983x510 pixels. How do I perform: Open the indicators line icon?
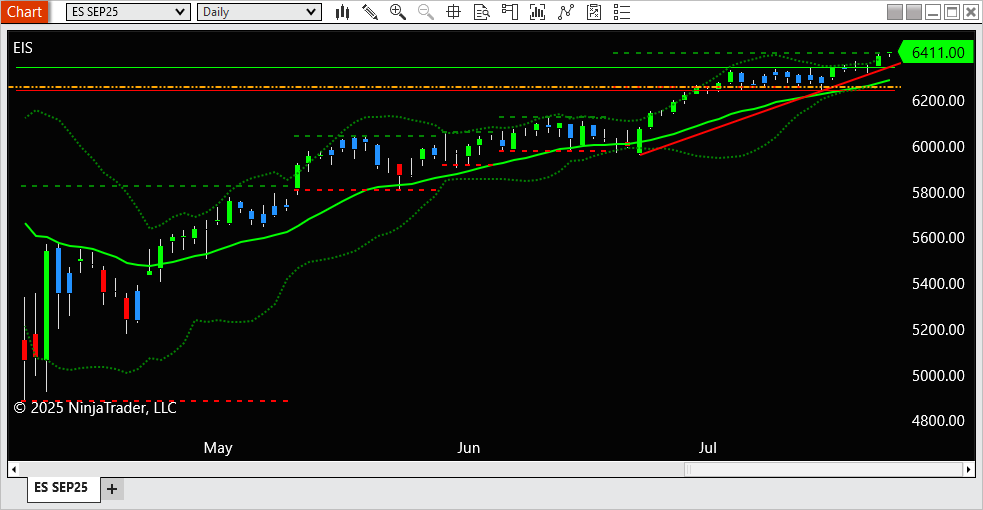click(565, 12)
